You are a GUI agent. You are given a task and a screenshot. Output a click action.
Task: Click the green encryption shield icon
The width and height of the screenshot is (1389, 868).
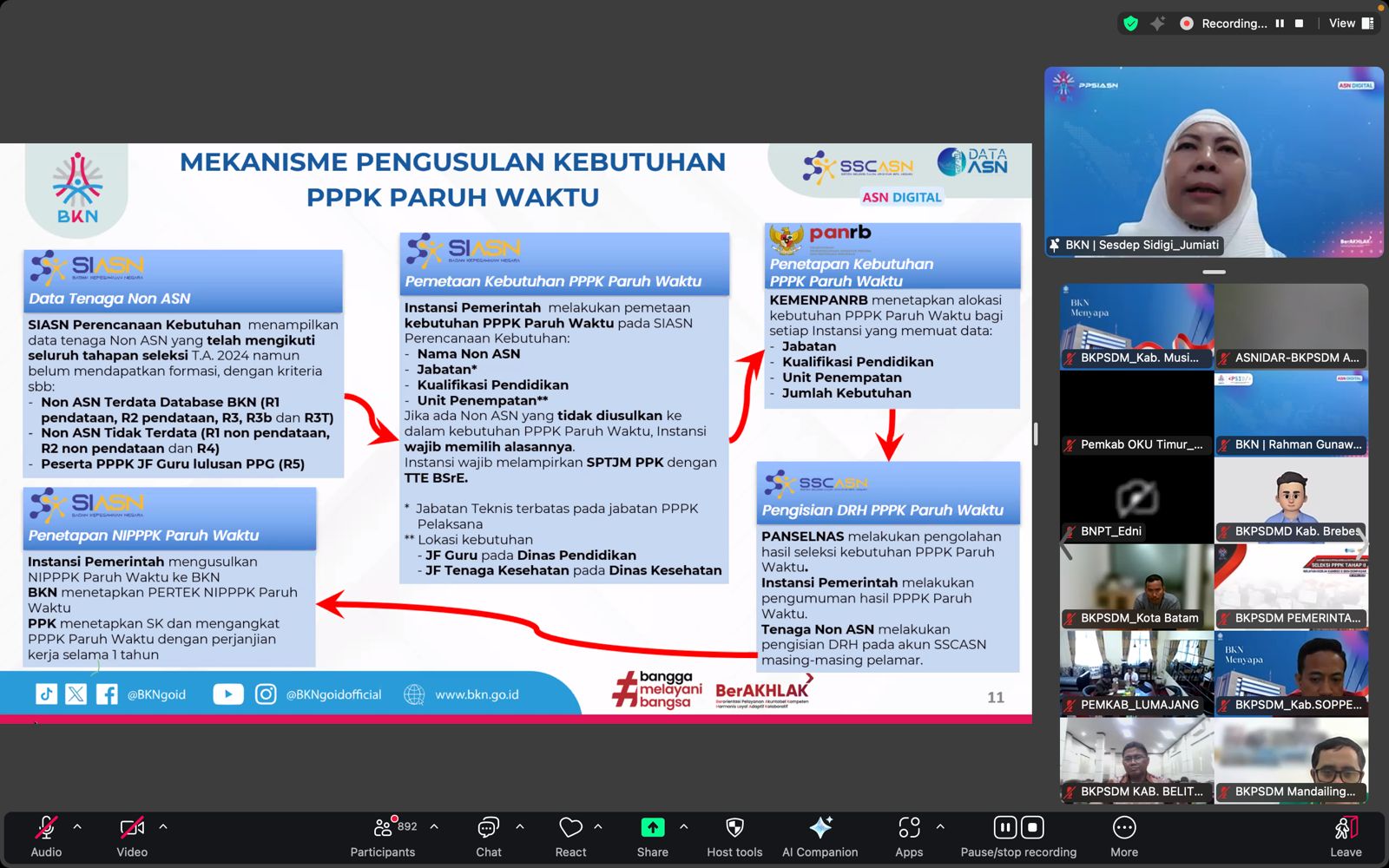pyautogui.click(x=1130, y=23)
